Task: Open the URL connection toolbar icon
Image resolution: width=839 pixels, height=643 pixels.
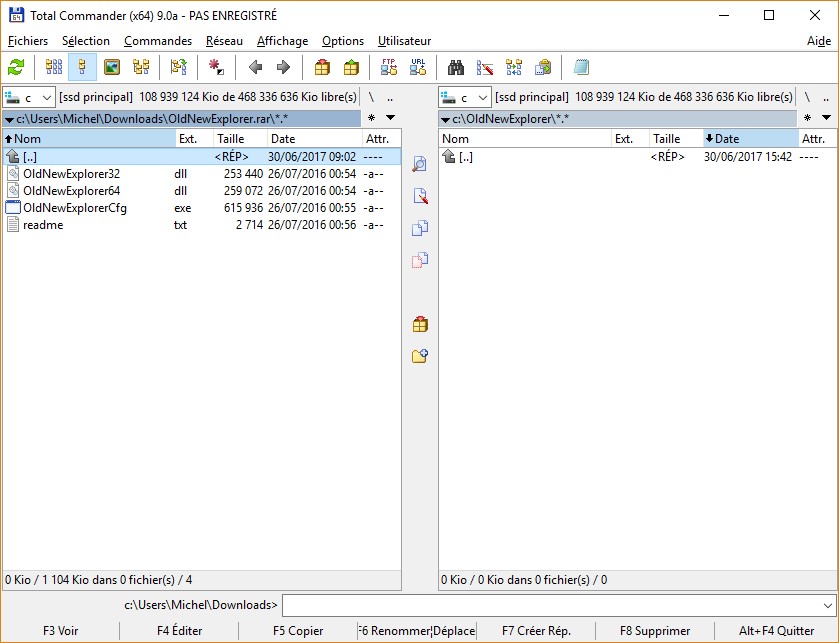Action: click(418, 67)
